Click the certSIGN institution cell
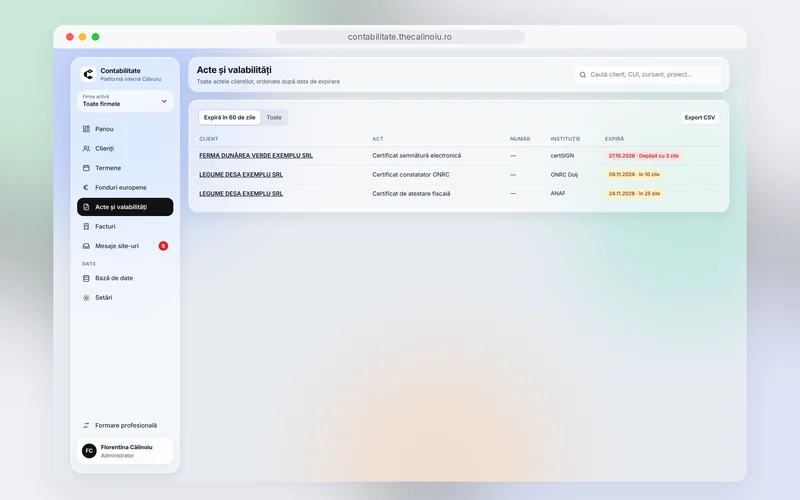This screenshot has height=500, width=800. (x=562, y=156)
